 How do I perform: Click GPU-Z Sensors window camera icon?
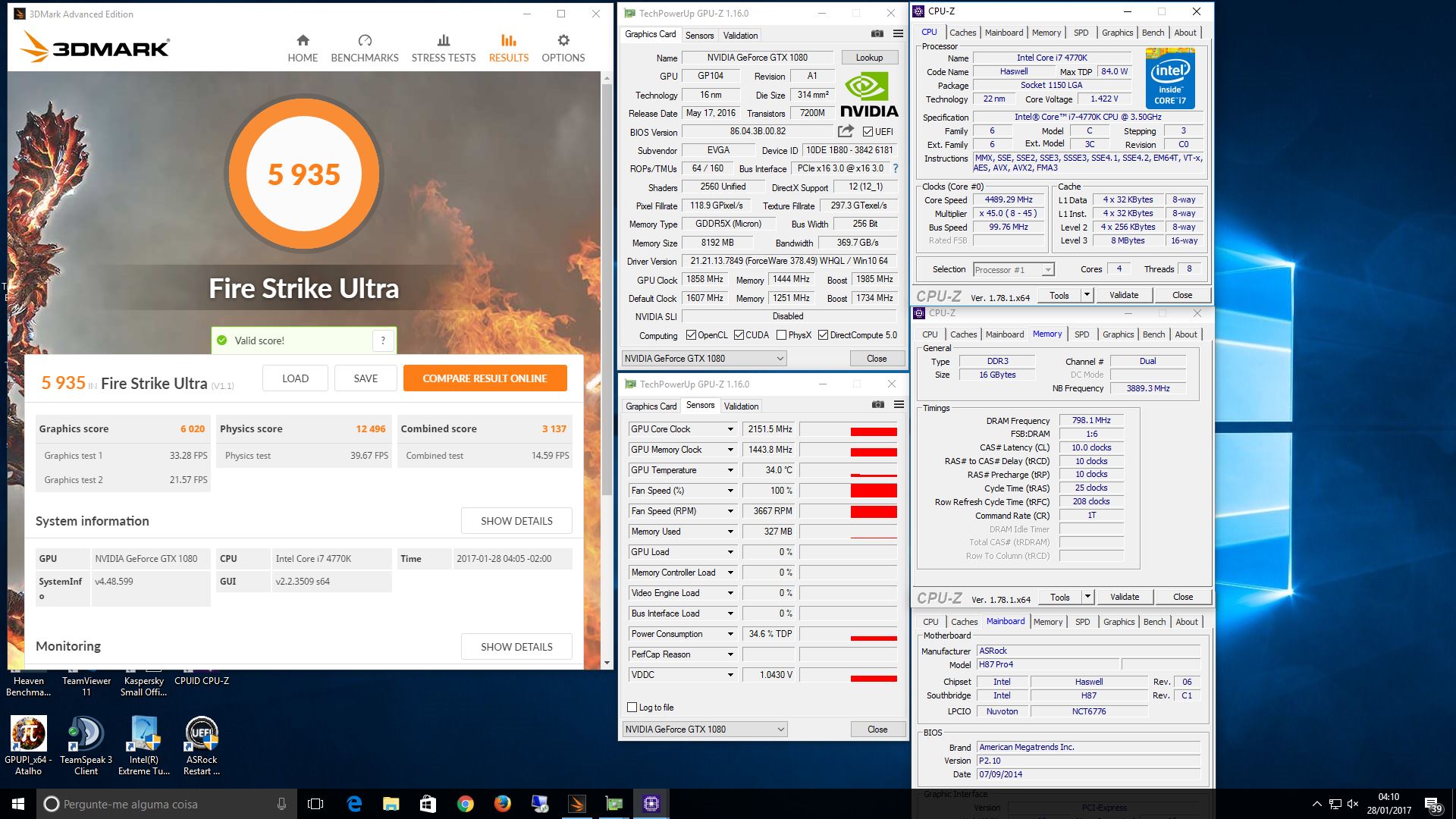tap(877, 405)
